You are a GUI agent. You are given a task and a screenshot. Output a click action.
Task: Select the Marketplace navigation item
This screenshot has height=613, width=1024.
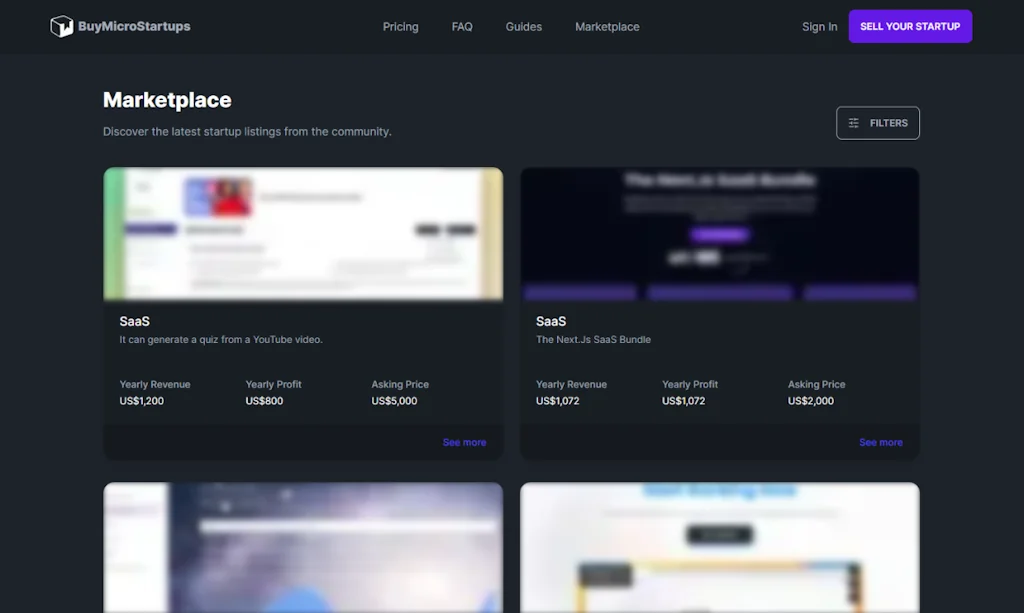pyautogui.click(x=607, y=27)
